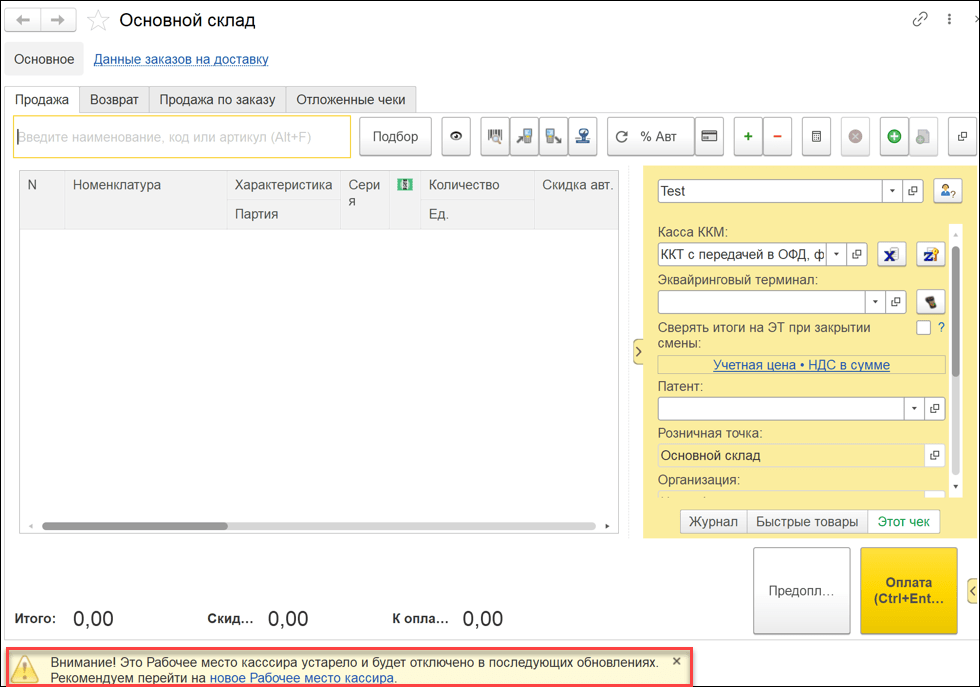The width and height of the screenshot is (980, 687).
Task: Click the calculator icon in the toolbar
Action: click(816, 137)
